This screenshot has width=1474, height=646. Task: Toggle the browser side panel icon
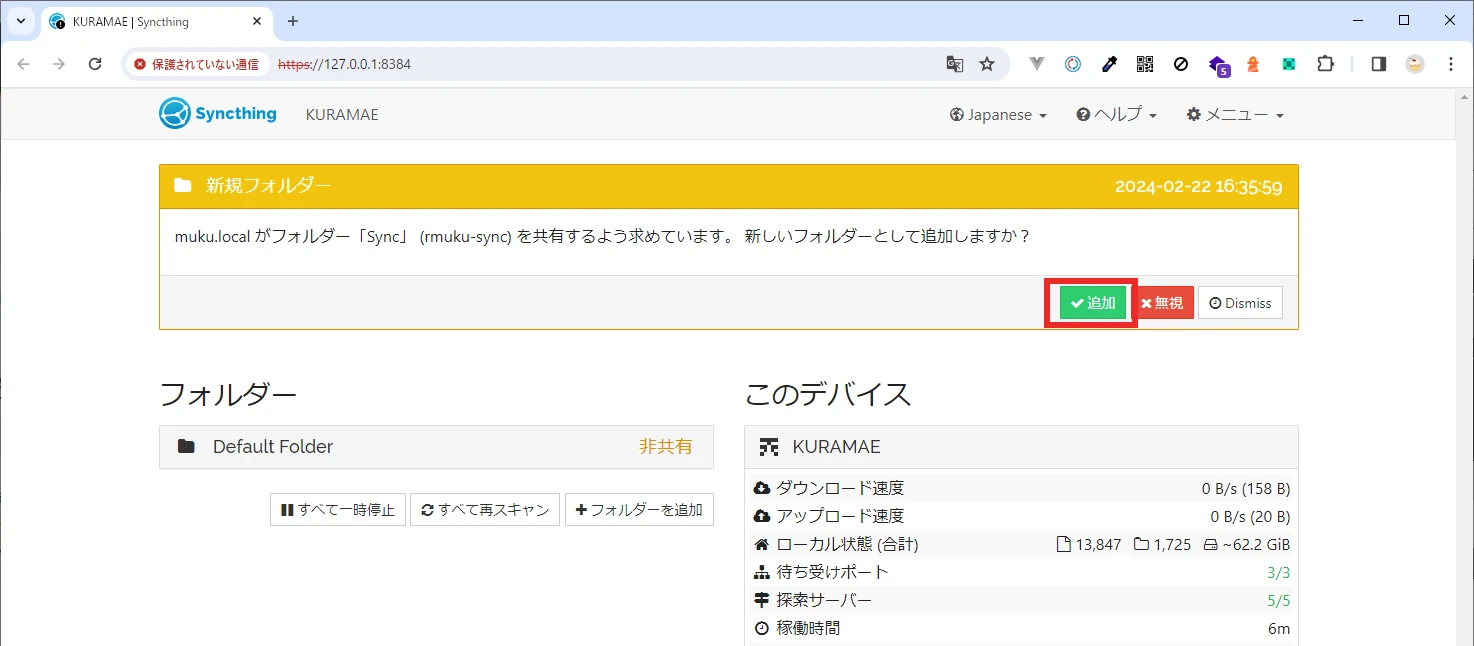(1379, 64)
